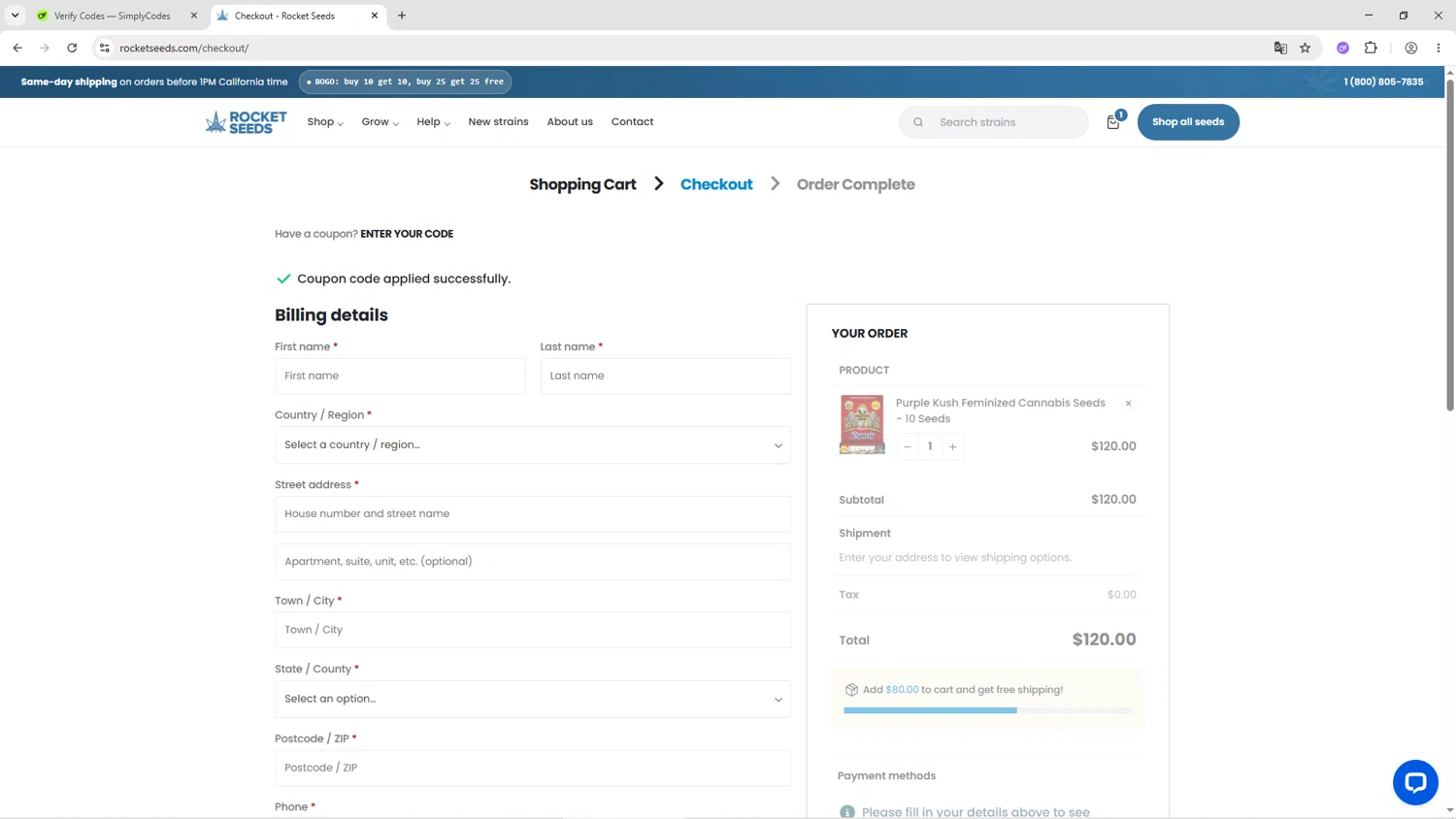Click the Payment methods label

[x=886, y=776]
